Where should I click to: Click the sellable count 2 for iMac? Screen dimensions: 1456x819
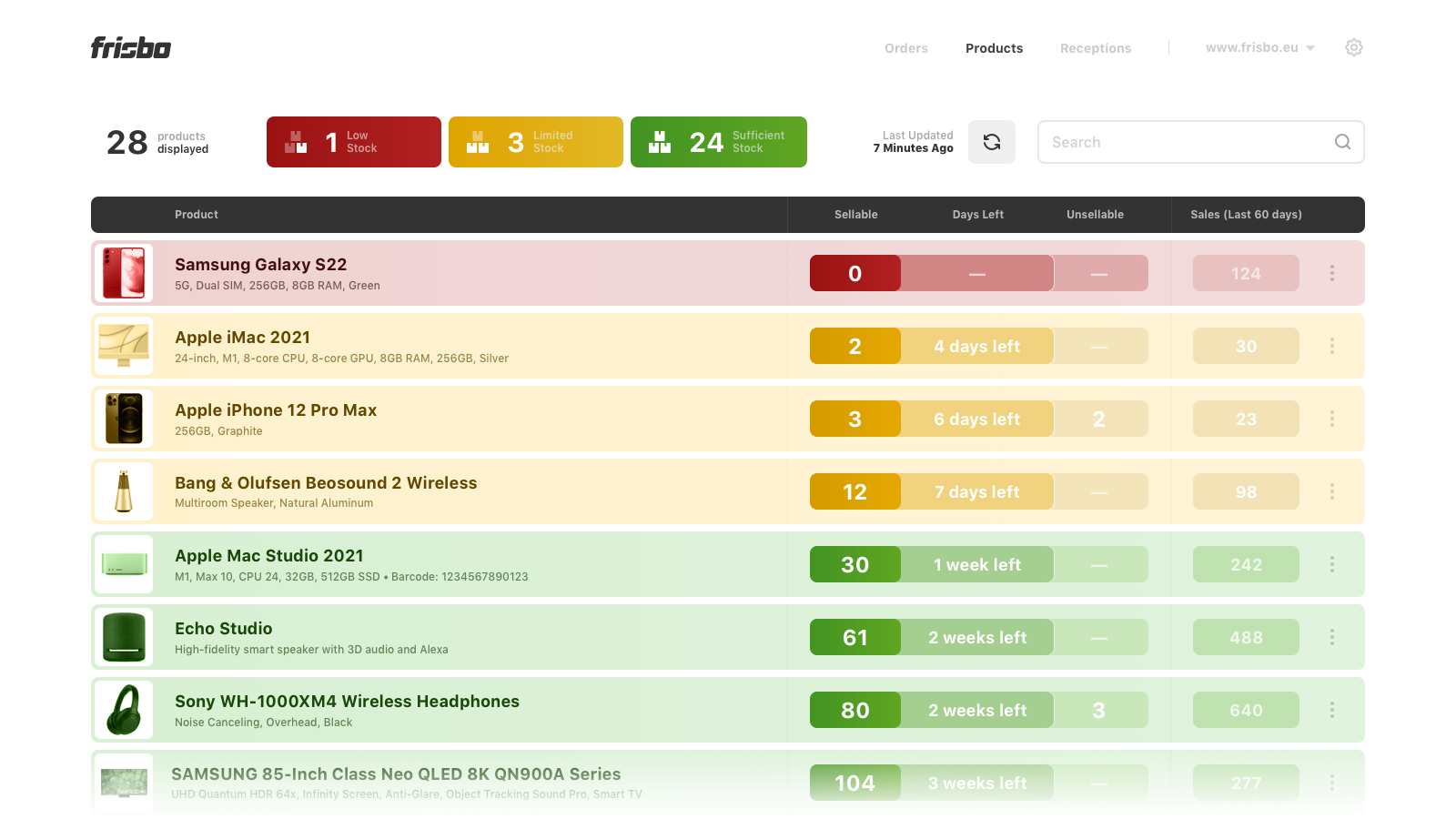[x=855, y=346]
